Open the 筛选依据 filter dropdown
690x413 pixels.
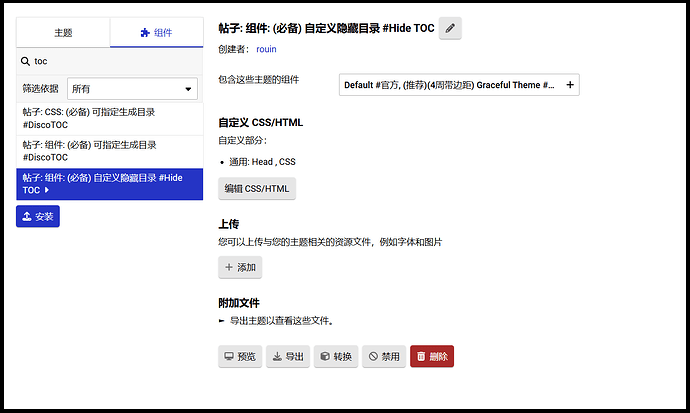[x=132, y=89]
